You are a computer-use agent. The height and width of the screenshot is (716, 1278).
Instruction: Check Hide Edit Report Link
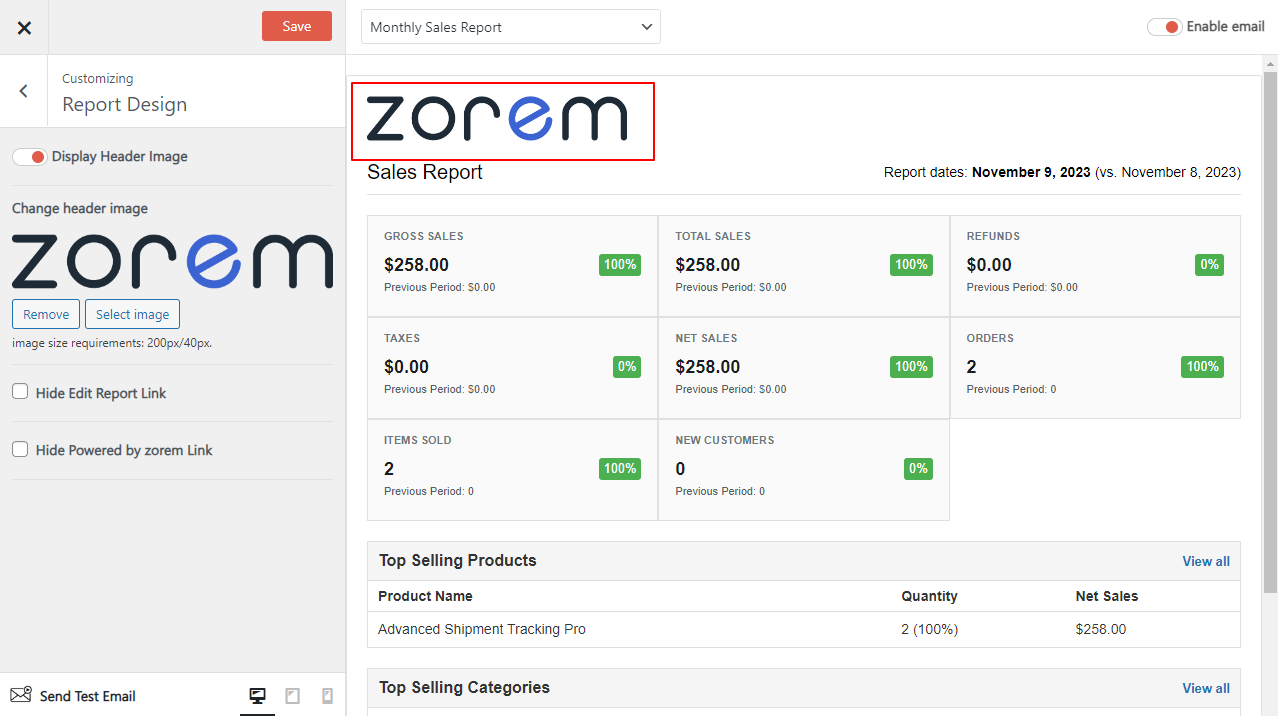18,392
